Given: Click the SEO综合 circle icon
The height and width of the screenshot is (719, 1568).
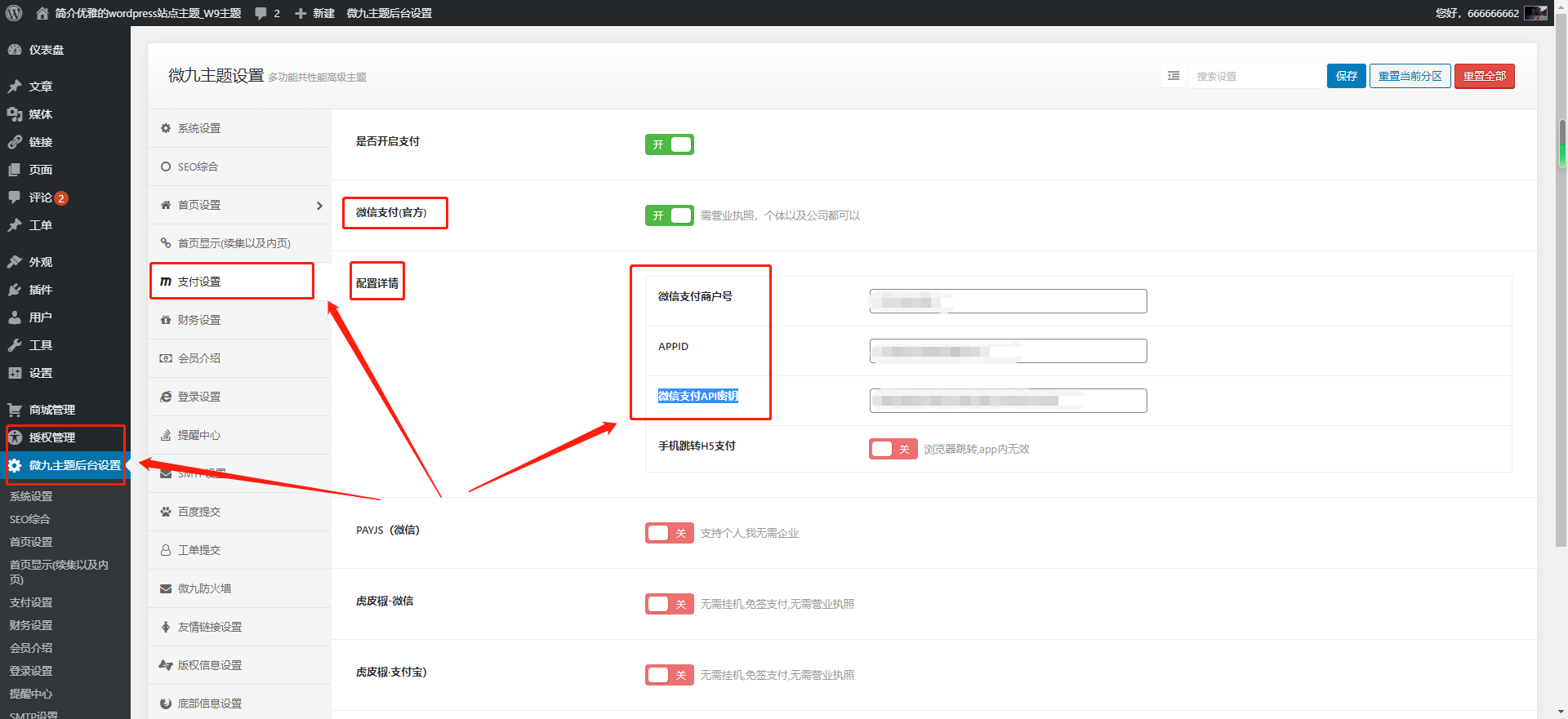Looking at the screenshot, I should coord(166,166).
